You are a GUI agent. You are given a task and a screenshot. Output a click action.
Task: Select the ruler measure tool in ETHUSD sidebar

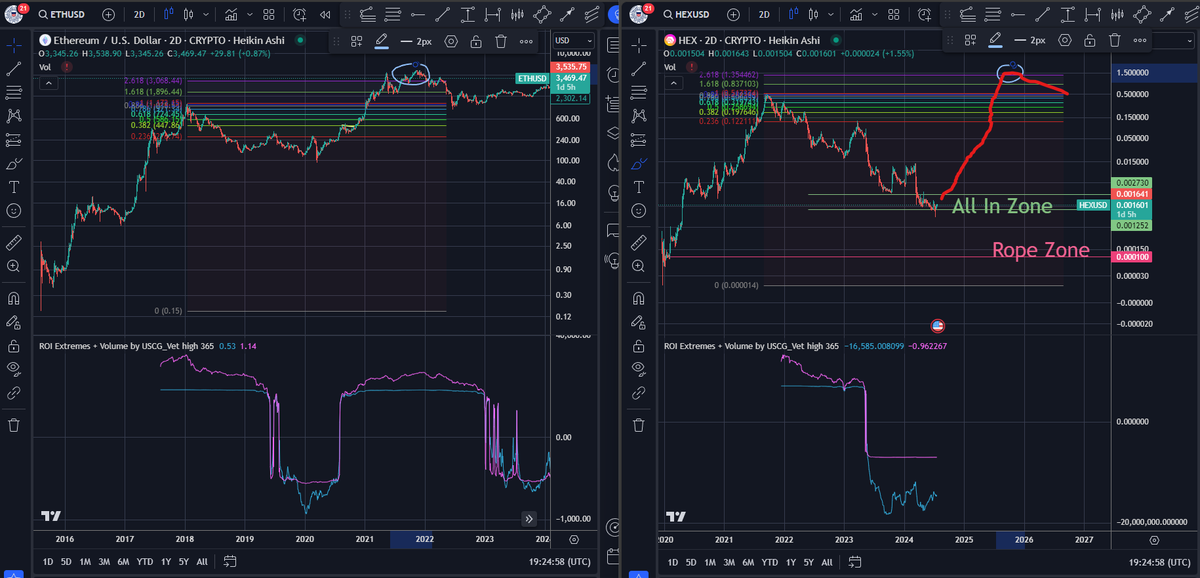point(14,242)
